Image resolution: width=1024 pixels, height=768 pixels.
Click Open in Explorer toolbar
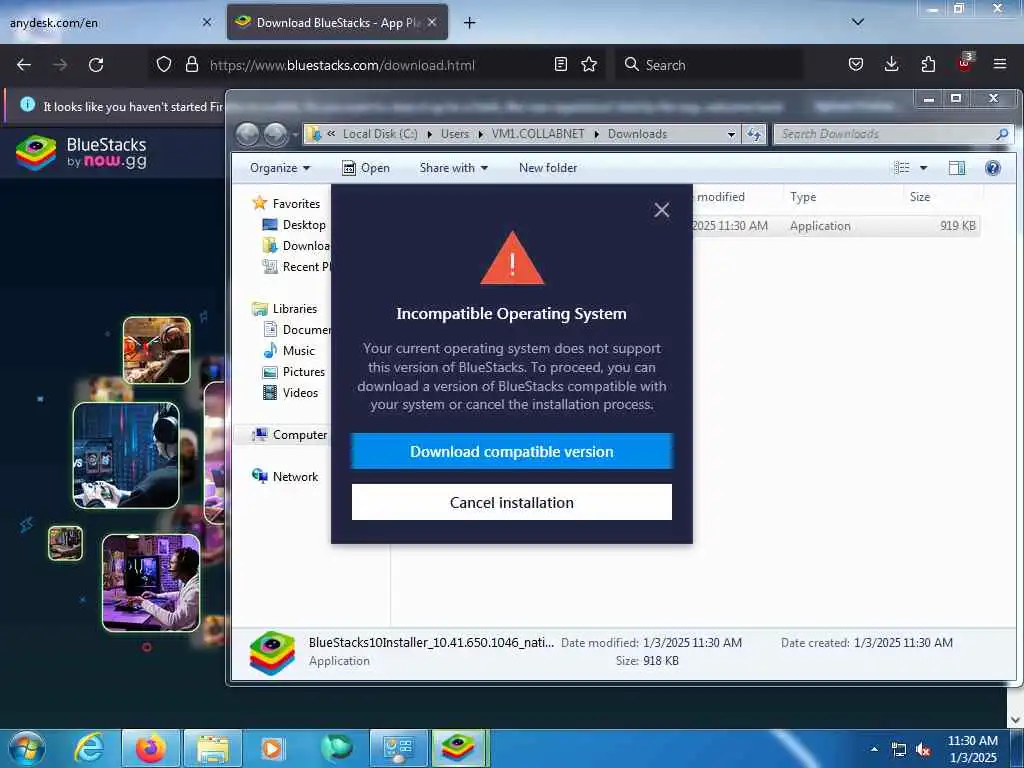click(x=366, y=168)
